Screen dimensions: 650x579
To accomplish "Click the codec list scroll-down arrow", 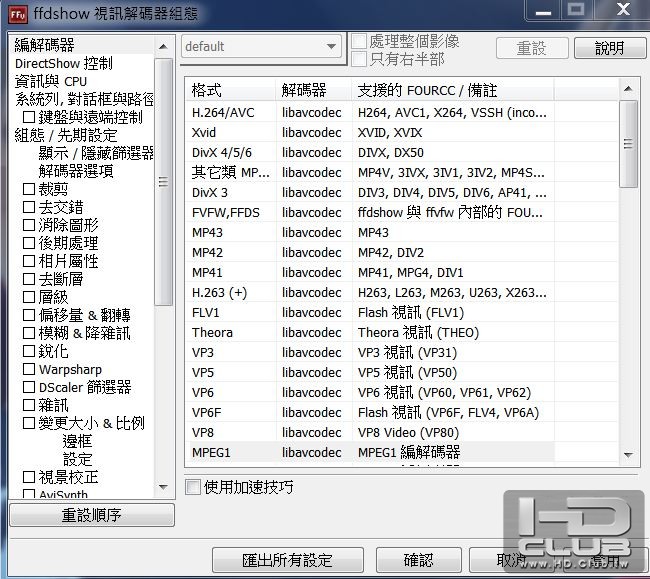I will (x=628, y=455).
